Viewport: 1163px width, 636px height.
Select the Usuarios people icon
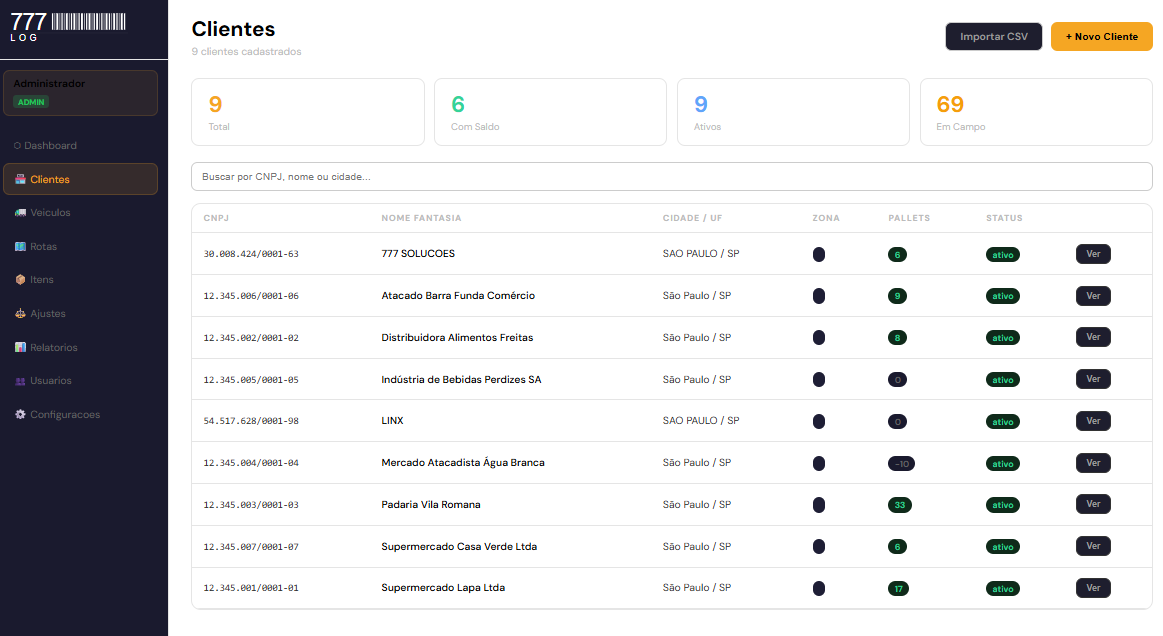coord(20,381)
